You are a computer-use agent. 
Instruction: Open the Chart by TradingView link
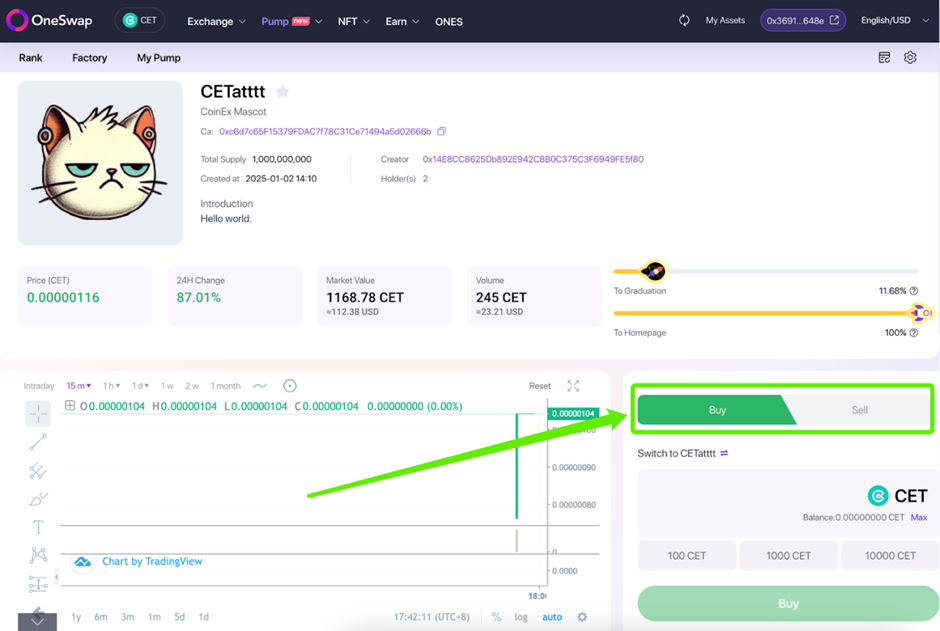[152, 561]
